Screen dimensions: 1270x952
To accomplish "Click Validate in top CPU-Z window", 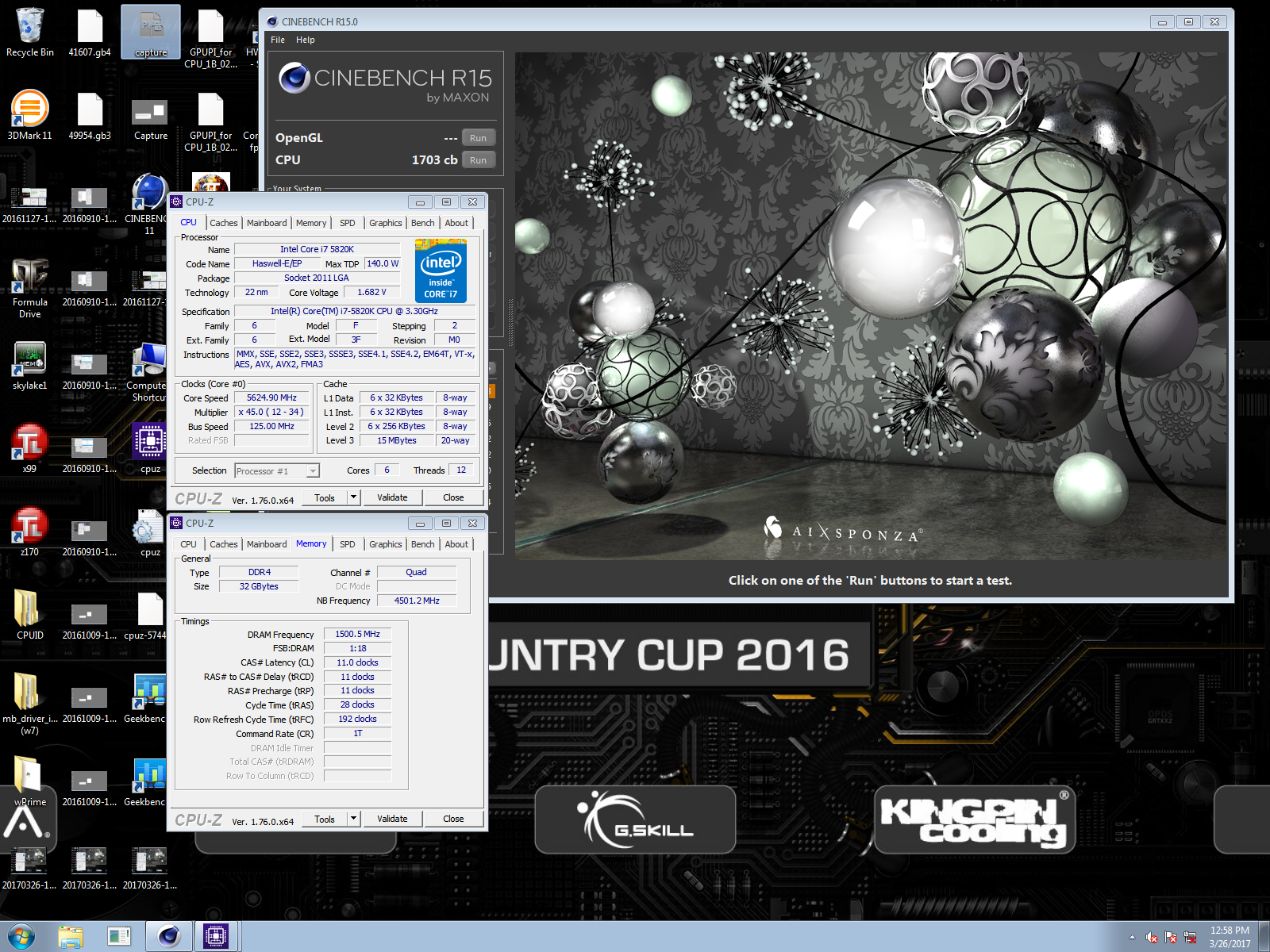I will (x=392, y=497).
